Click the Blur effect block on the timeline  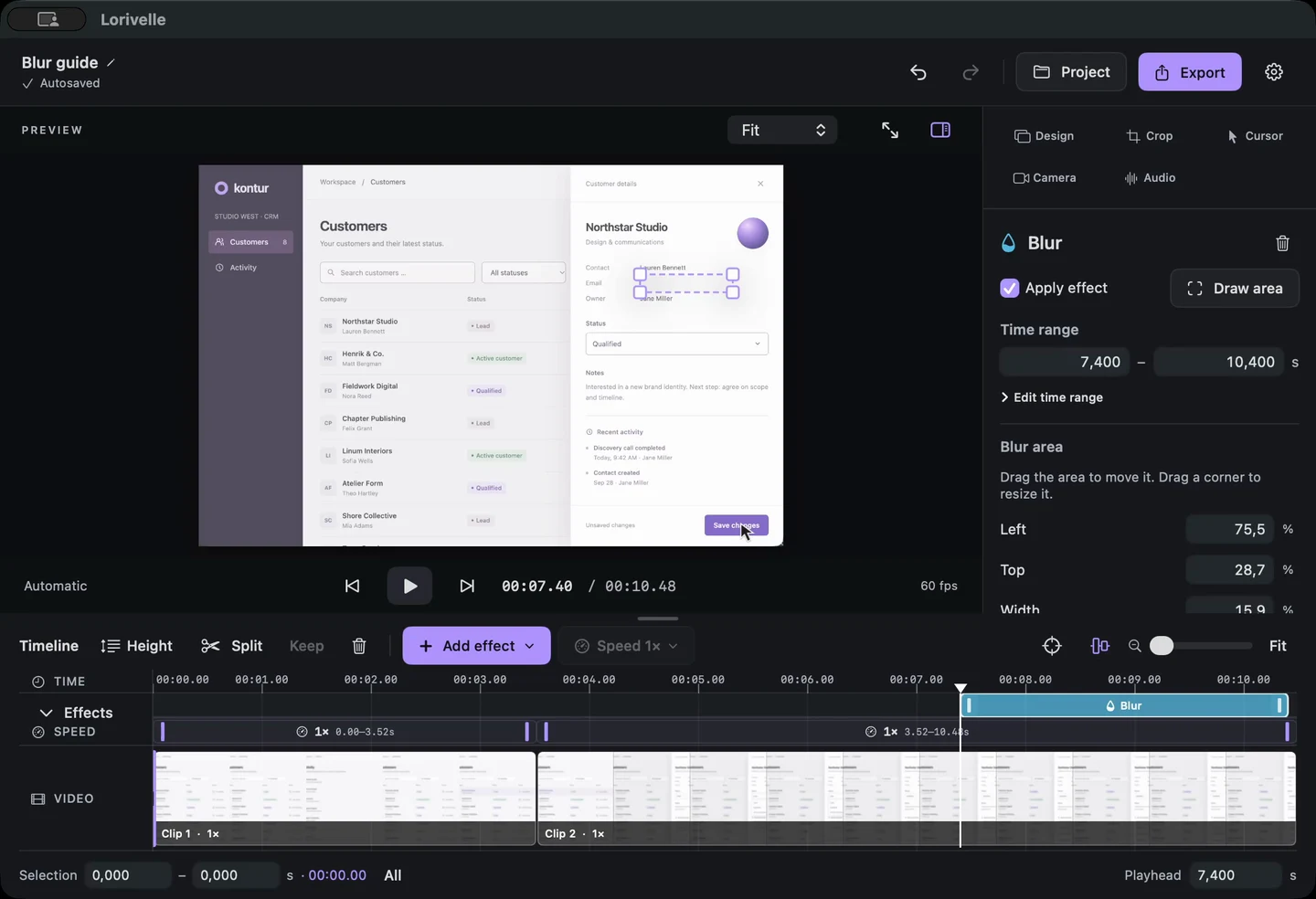(1124, 705)
